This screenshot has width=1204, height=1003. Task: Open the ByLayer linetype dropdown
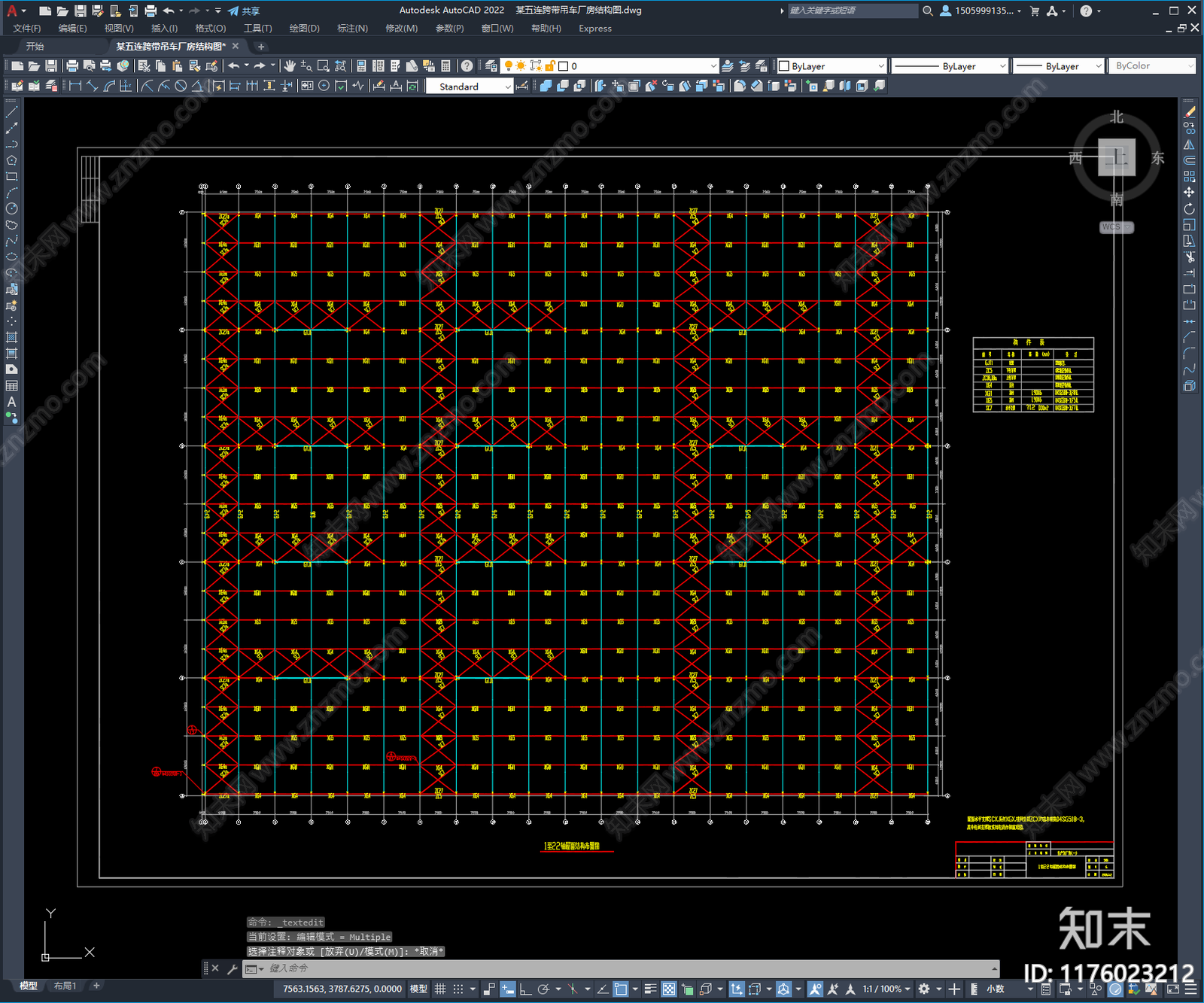pos(950,66)
